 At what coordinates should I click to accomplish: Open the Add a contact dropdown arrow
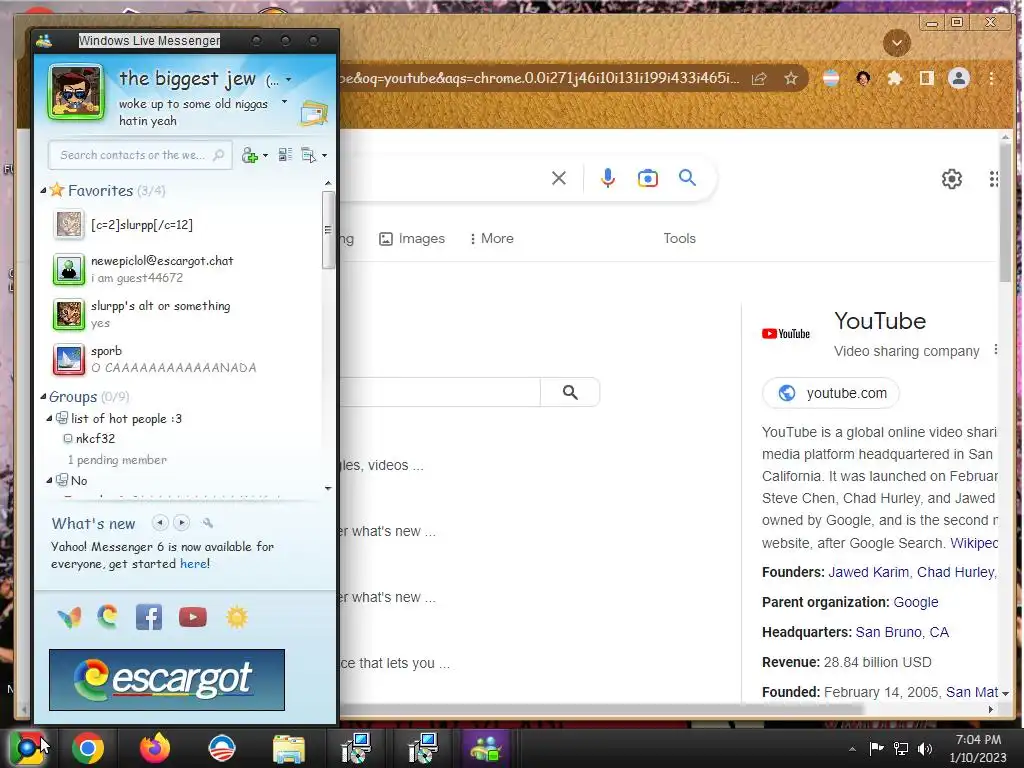pyautogui.click(x=265, y=156)
